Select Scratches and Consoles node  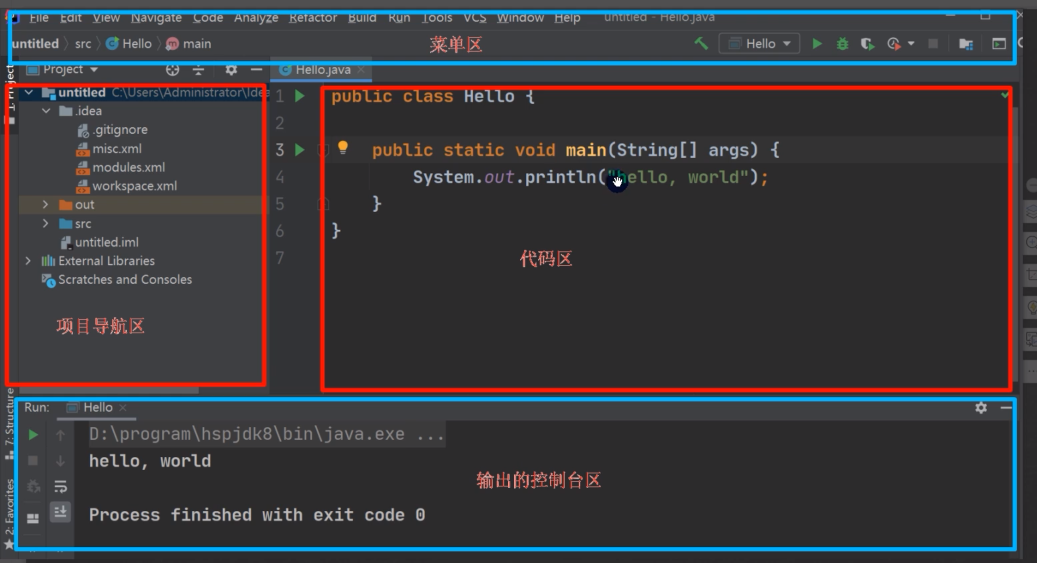tap(117, 280)
